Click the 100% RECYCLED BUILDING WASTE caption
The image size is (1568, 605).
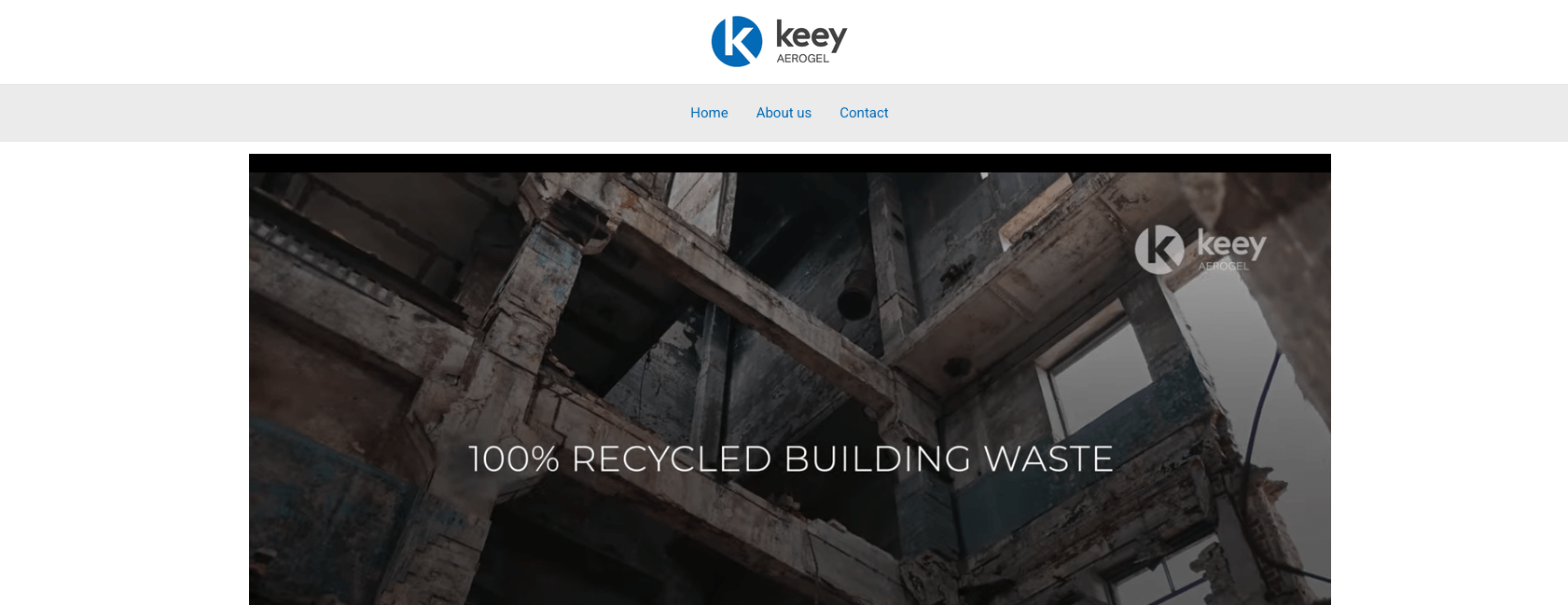[791, 459]
